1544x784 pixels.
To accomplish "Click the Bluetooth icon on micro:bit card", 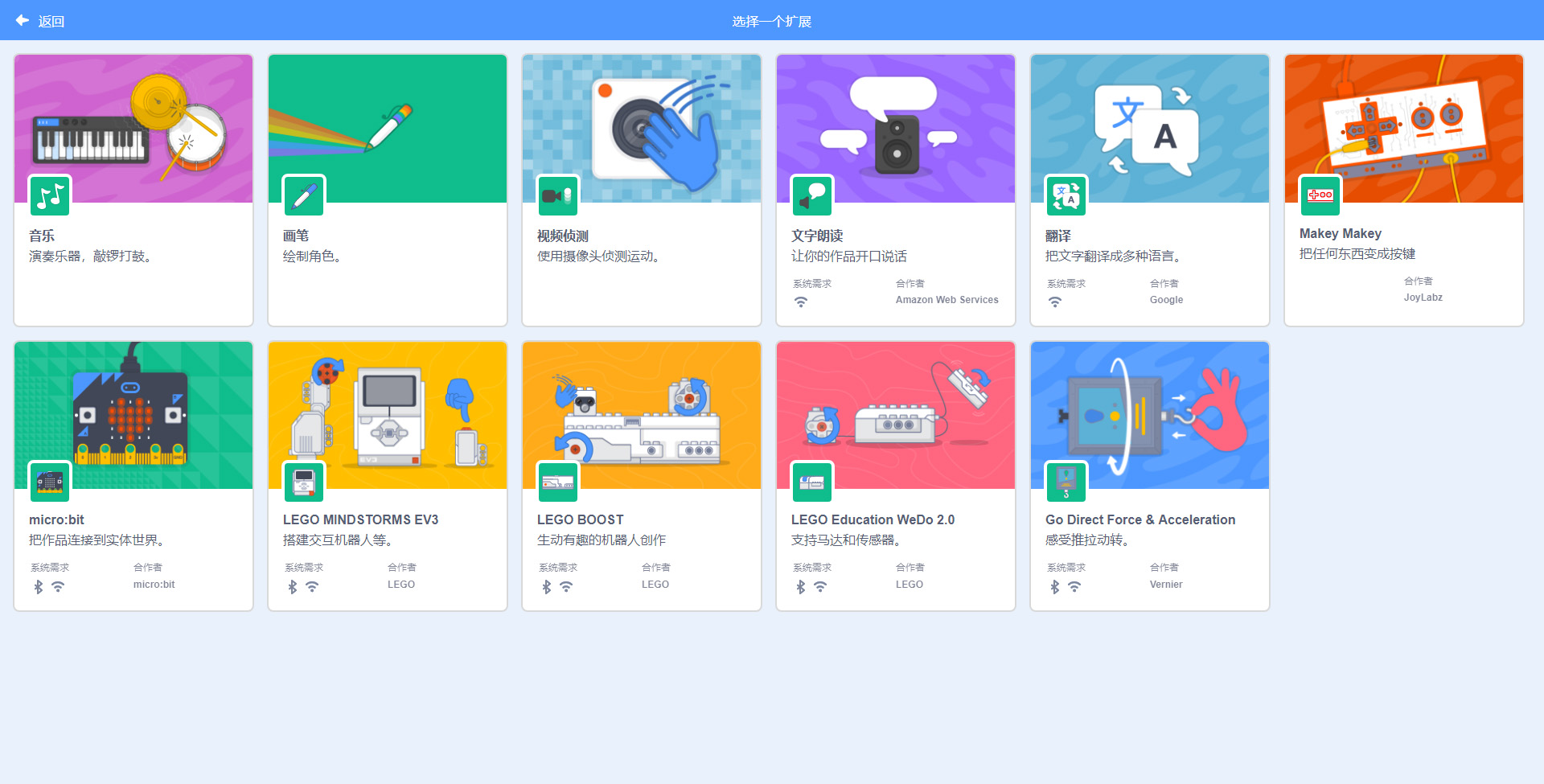I will (39, 587).
